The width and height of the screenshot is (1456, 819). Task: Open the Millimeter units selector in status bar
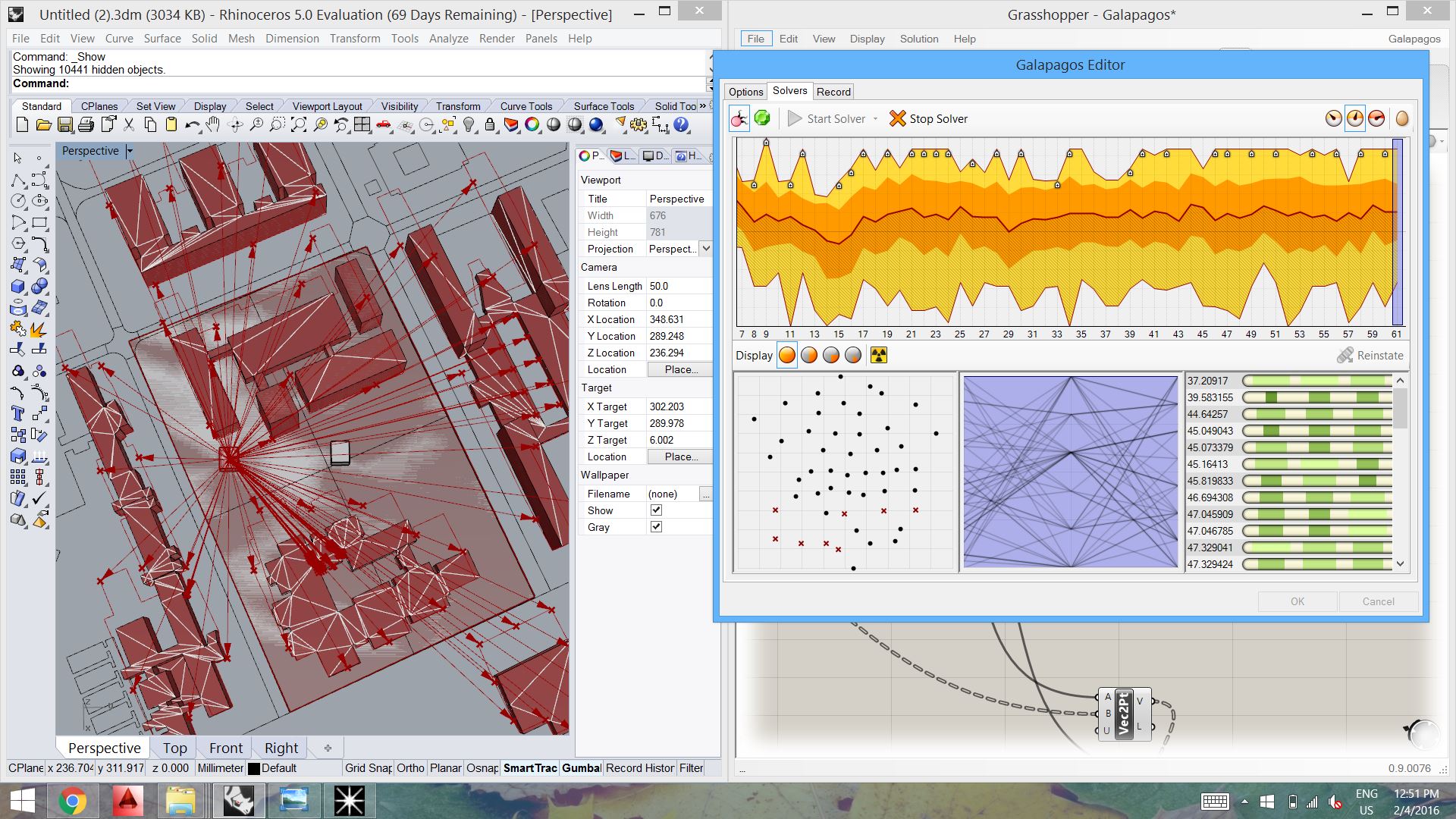pyautogui.click(x=220, y=768)
